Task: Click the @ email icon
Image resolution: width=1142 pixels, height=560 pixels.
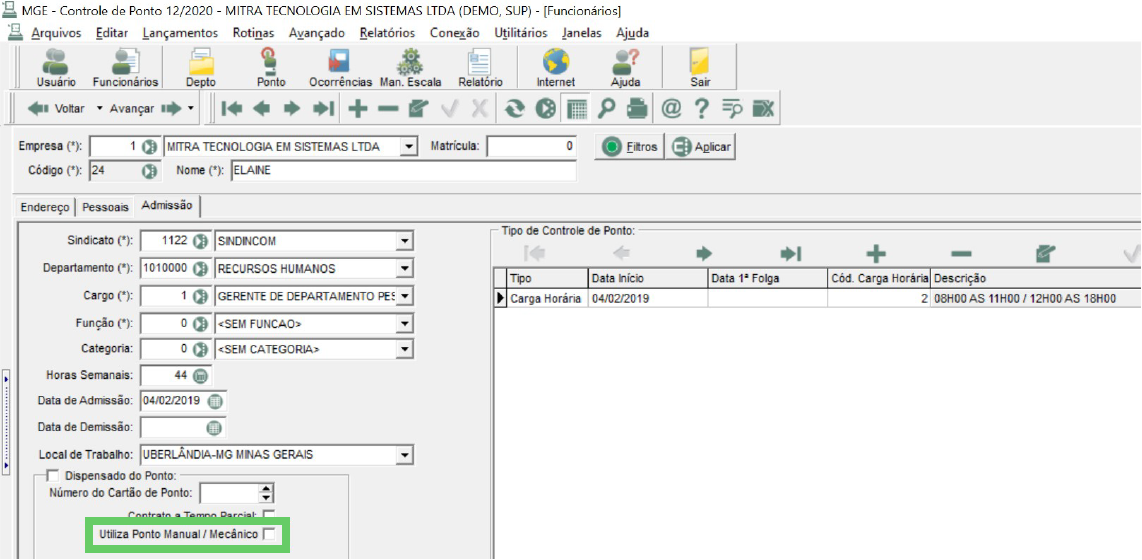Action: [671, 109]
